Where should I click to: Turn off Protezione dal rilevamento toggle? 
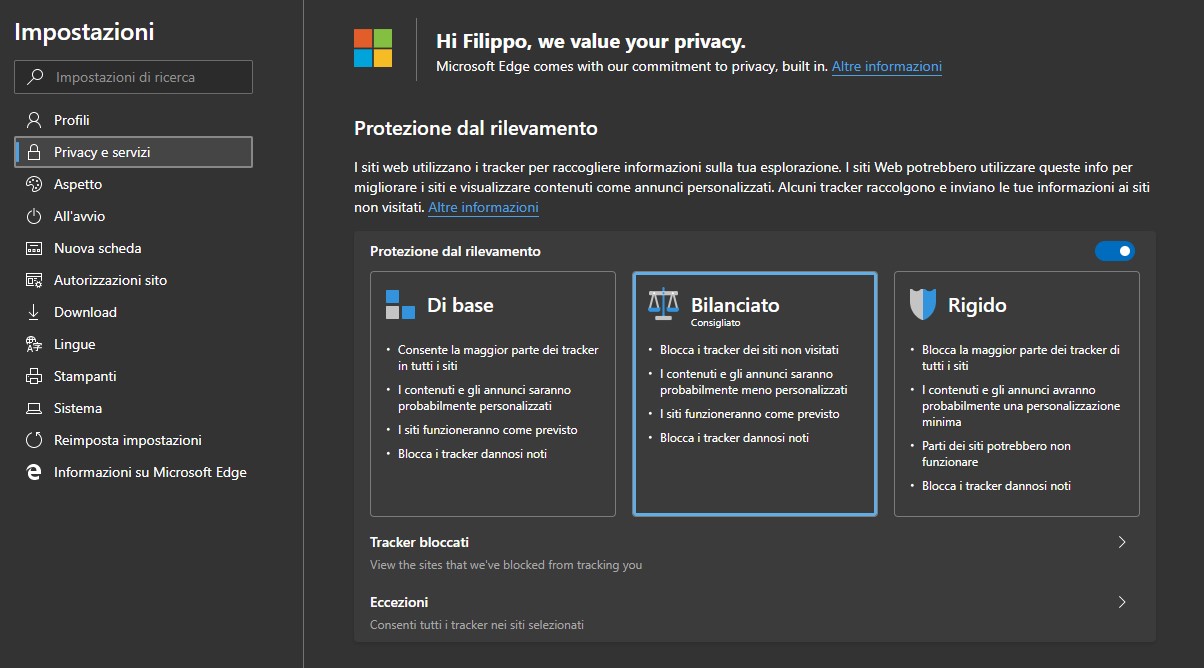click(1115, 251)
